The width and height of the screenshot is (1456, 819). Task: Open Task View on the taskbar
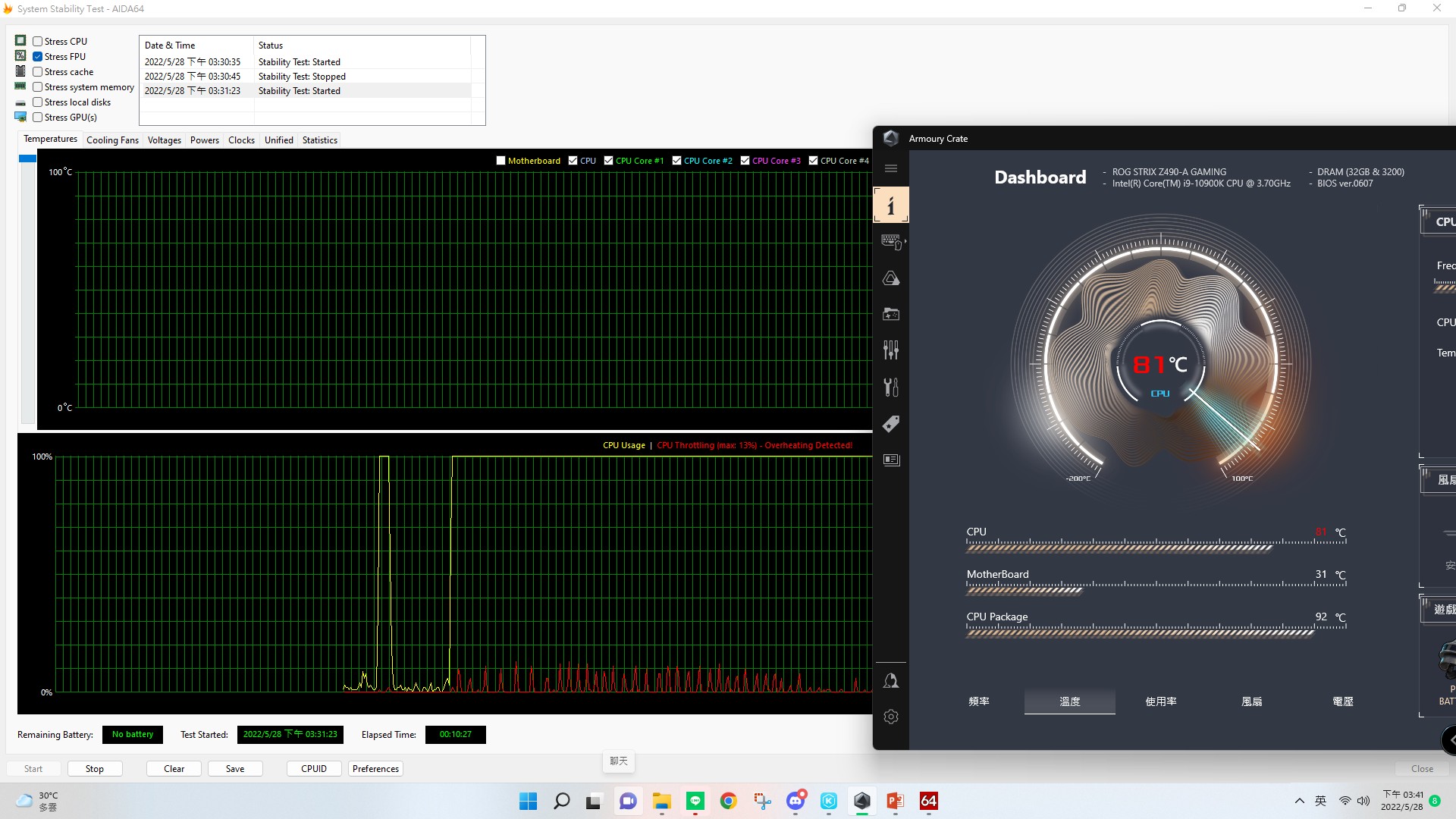tap(594, 801)
